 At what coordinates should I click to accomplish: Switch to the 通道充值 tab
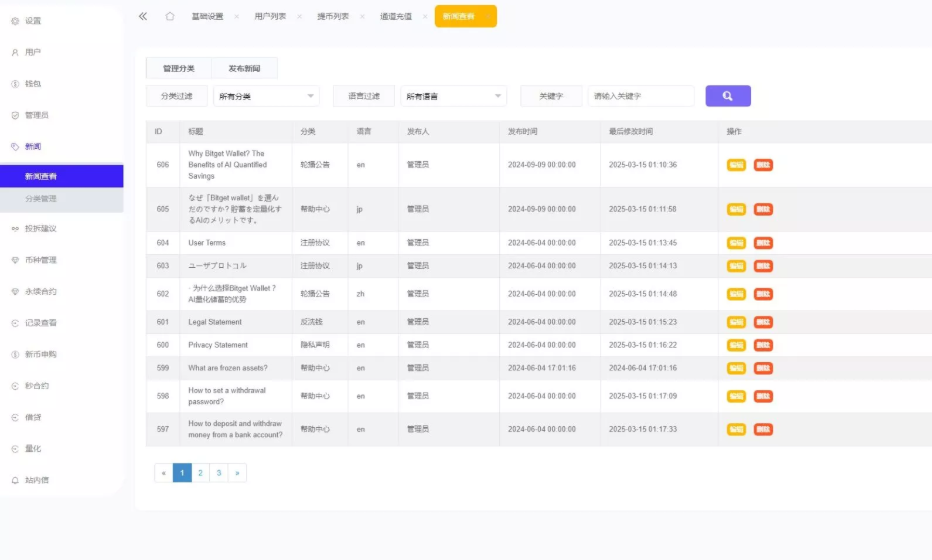(396, 17)
